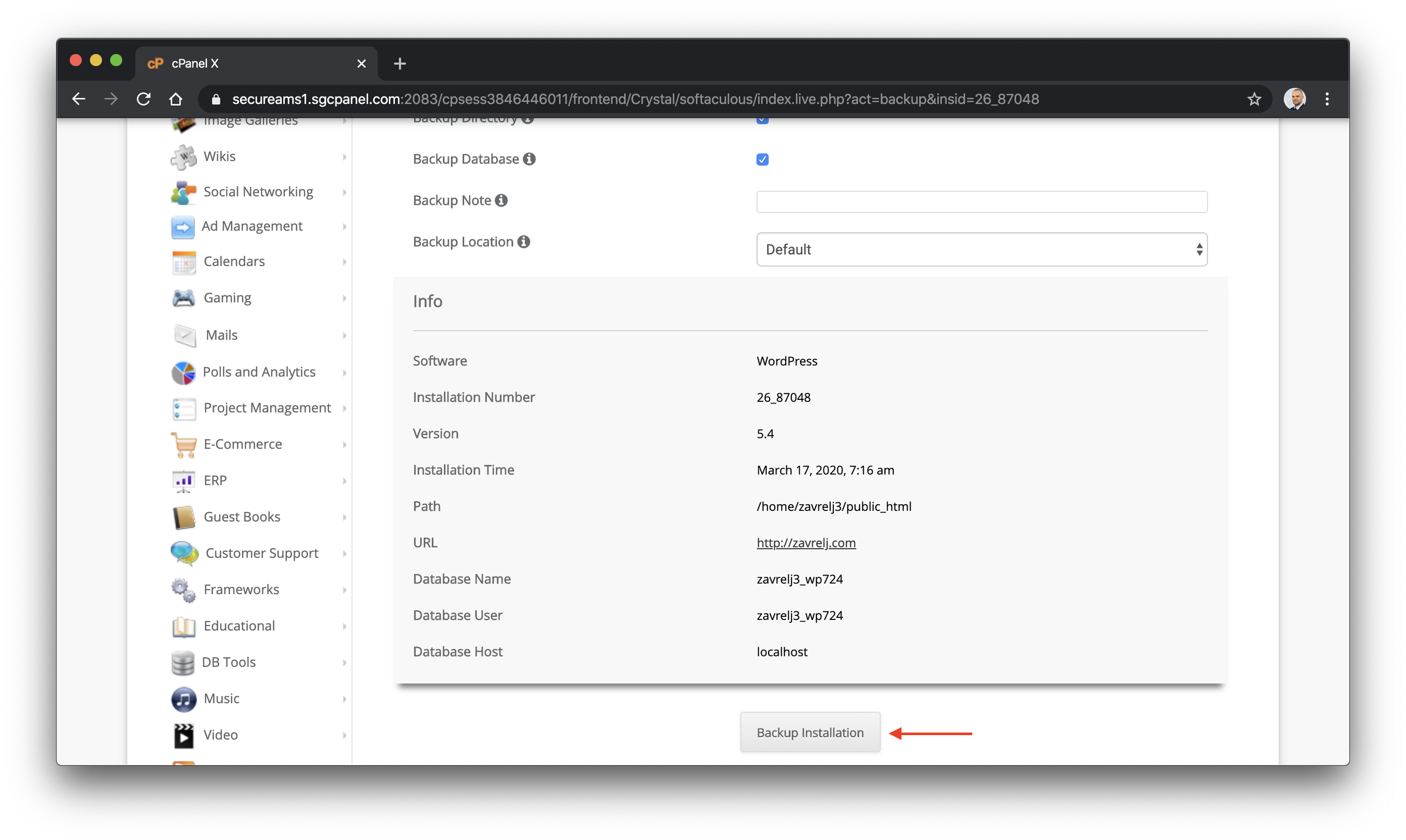Screen dimensions: 1406x840
Task: Click the E-Commerce shopping cart icon
Action: [x=184, y=445]
